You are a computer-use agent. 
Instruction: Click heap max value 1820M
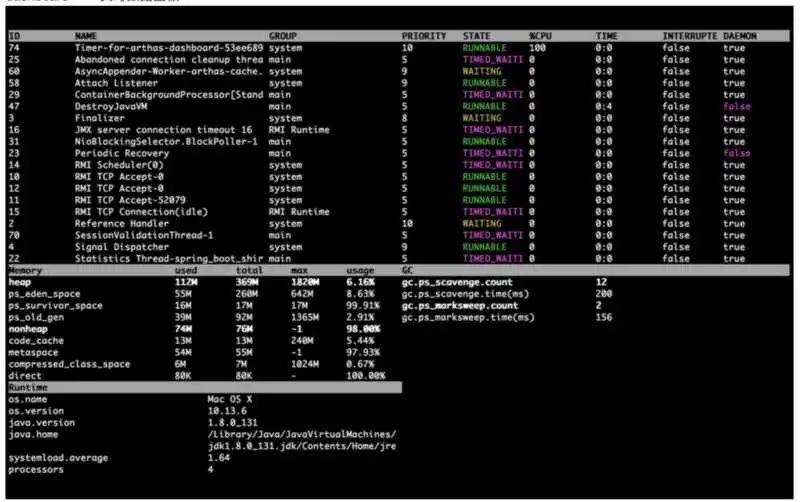[305, 282]
